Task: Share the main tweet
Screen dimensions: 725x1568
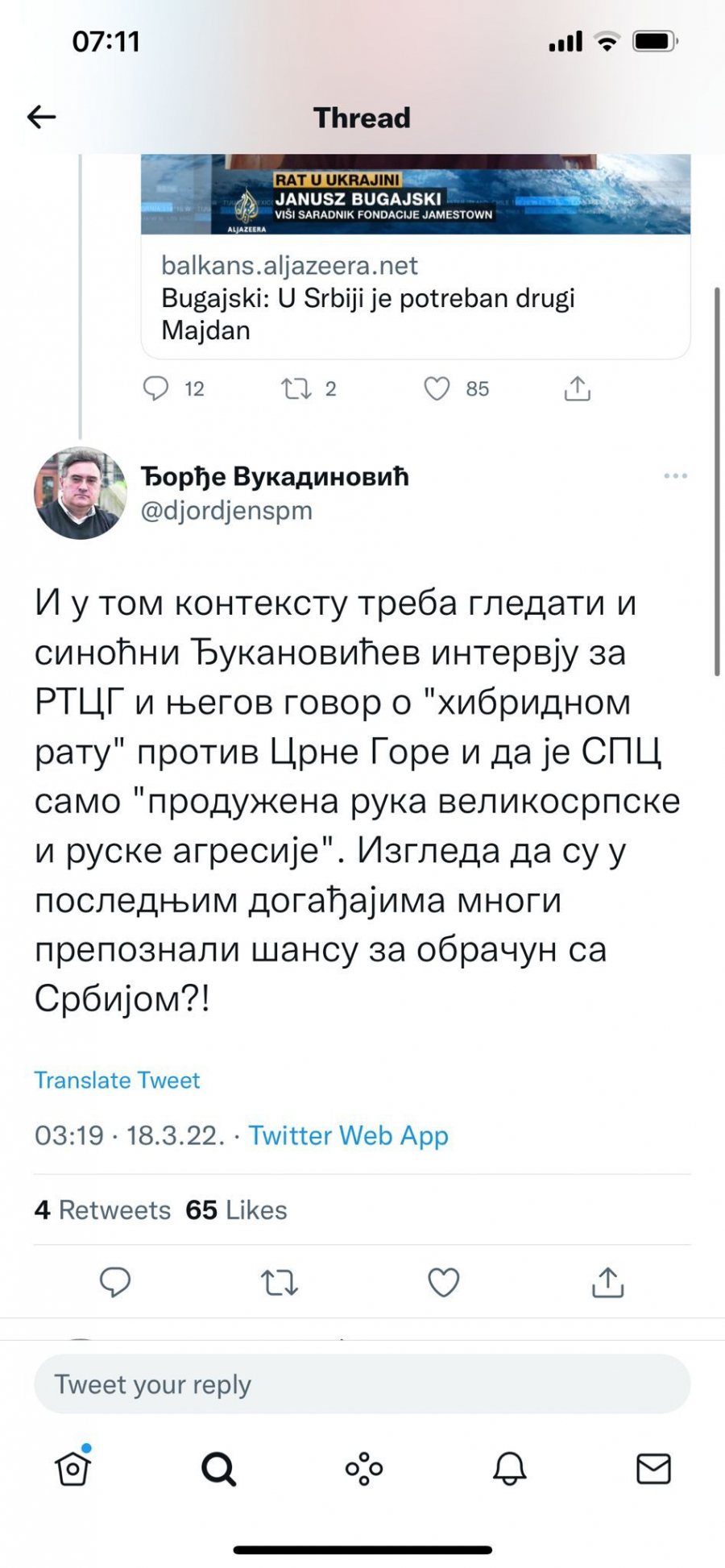Action: (607, 1282)
